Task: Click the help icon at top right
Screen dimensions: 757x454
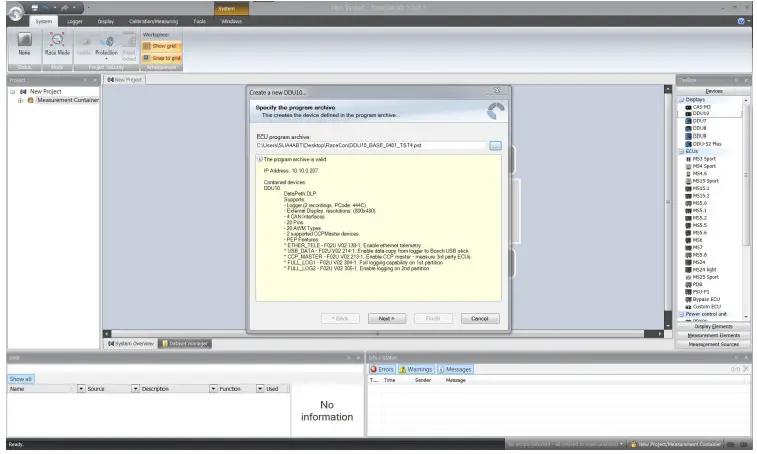Action: 741,21
